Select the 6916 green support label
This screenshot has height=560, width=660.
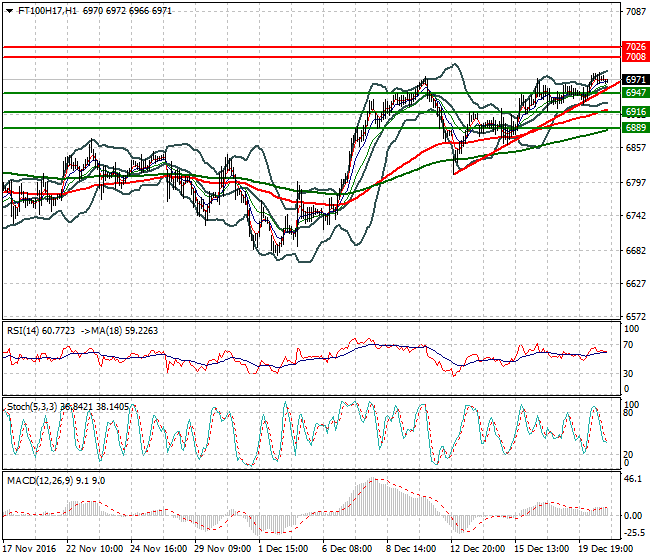(x=636, y=112)
